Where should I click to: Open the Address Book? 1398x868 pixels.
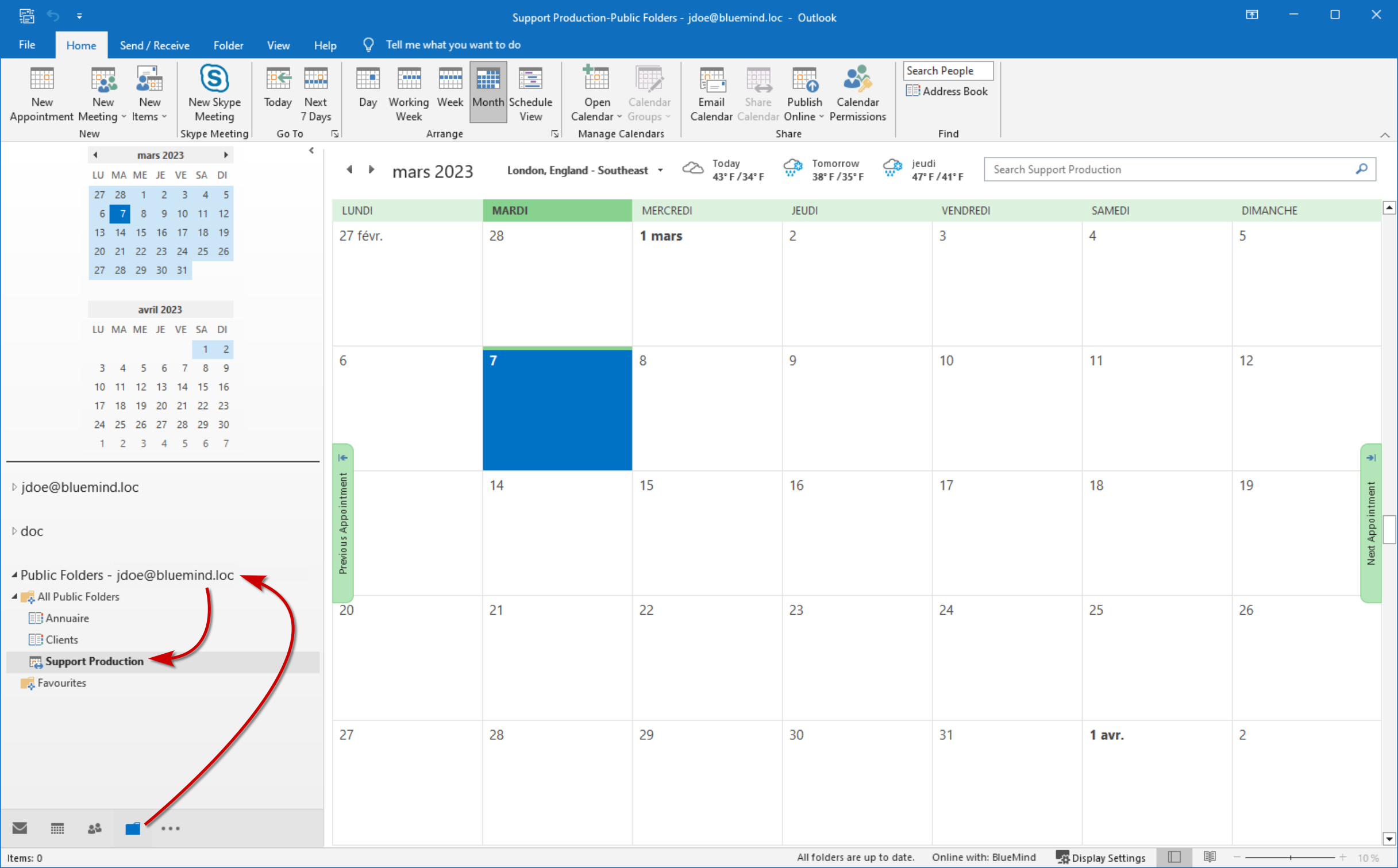tap(947, 91)
